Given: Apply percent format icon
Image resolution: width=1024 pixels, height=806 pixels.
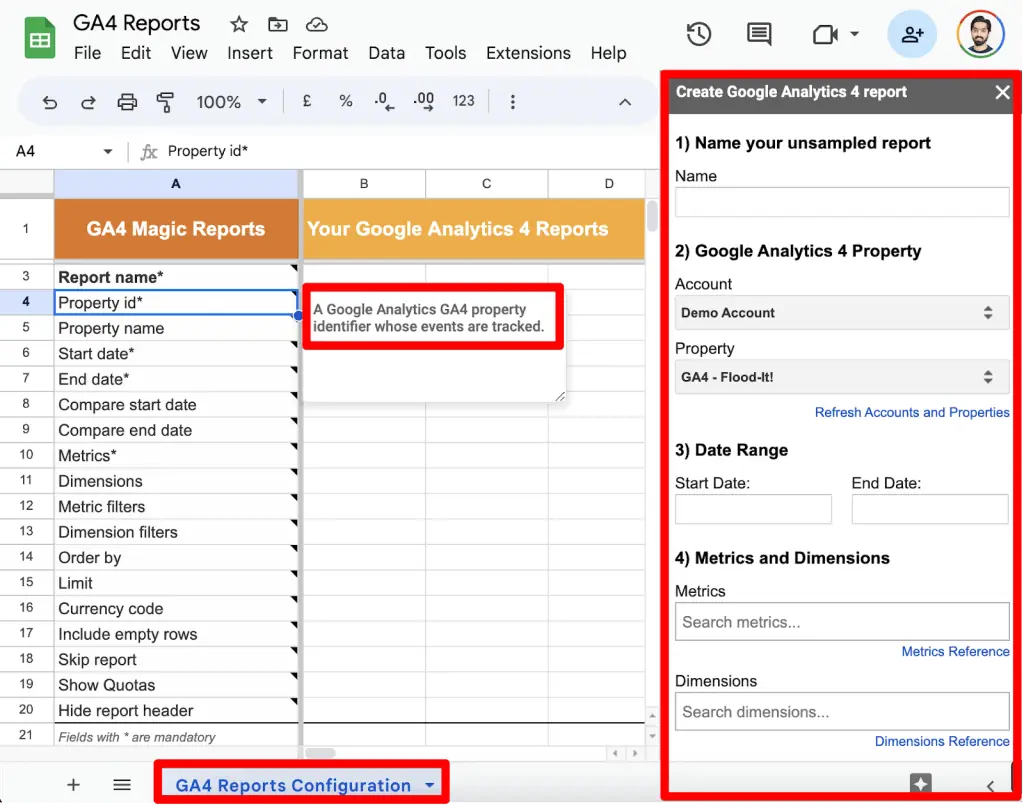Looking at the screenshot, I should (x=345, y=101).
